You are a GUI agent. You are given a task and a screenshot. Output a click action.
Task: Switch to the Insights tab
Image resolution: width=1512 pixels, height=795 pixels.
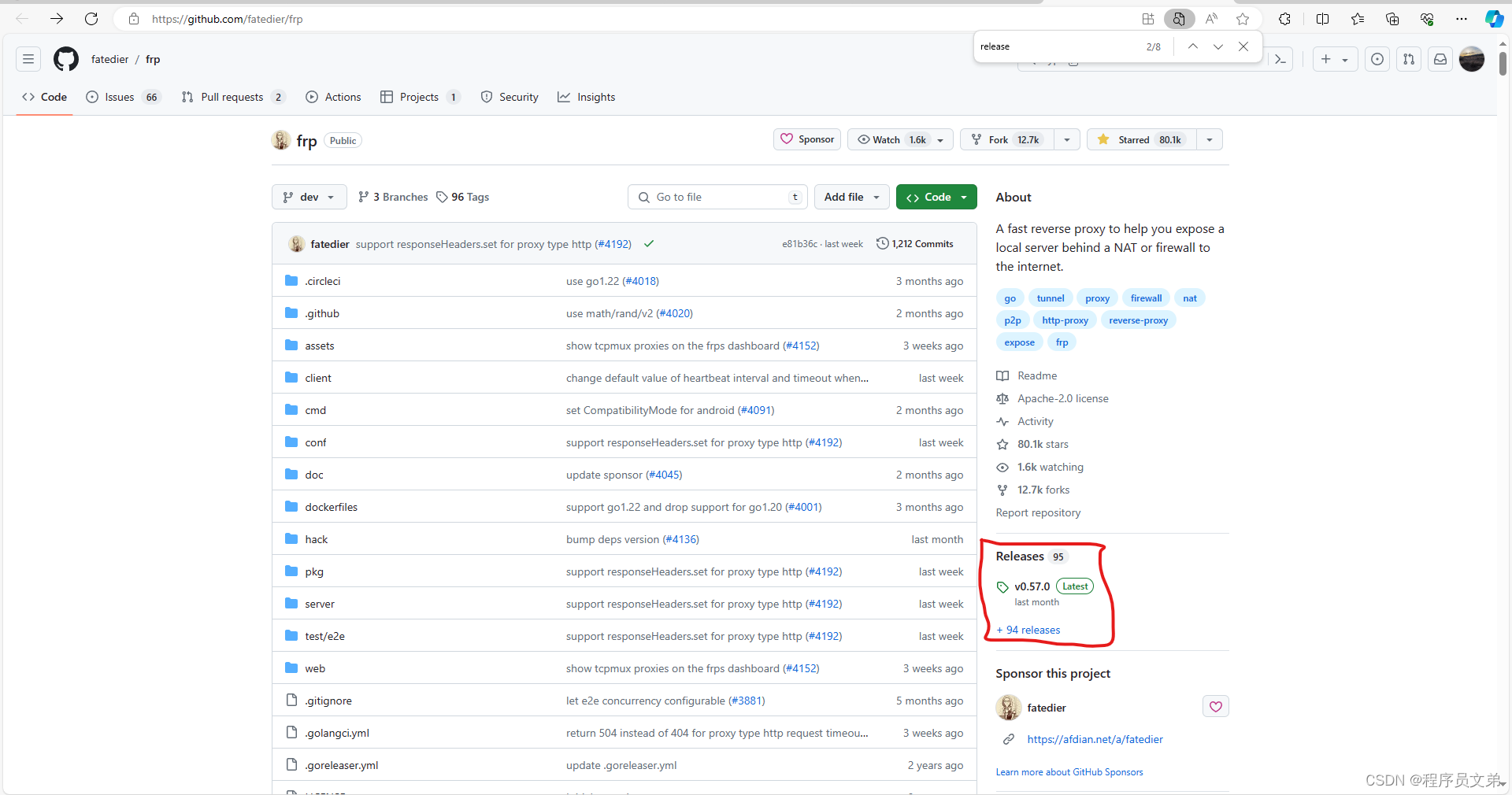coord(587,97)
